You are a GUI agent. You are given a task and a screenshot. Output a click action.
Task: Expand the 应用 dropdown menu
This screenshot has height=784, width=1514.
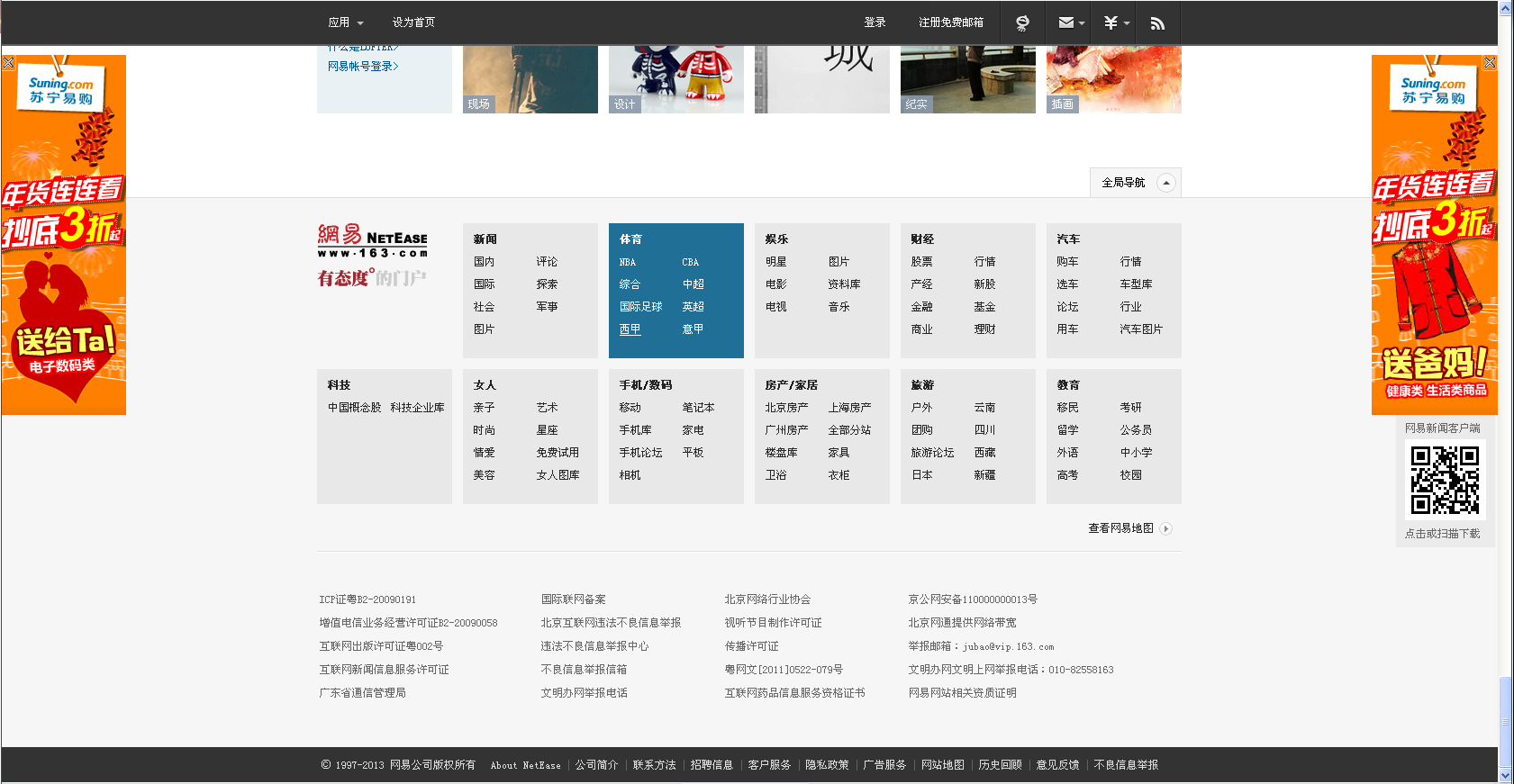[346, 23]
